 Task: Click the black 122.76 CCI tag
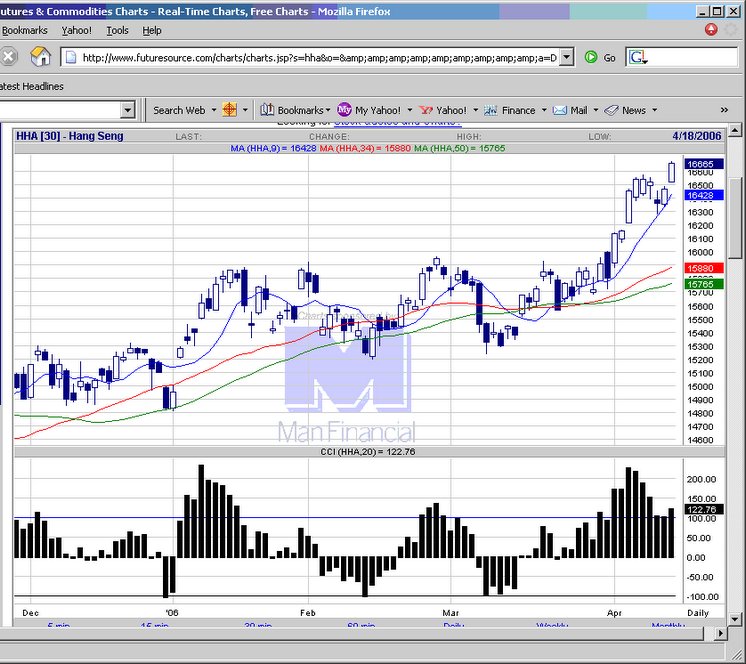704,509
